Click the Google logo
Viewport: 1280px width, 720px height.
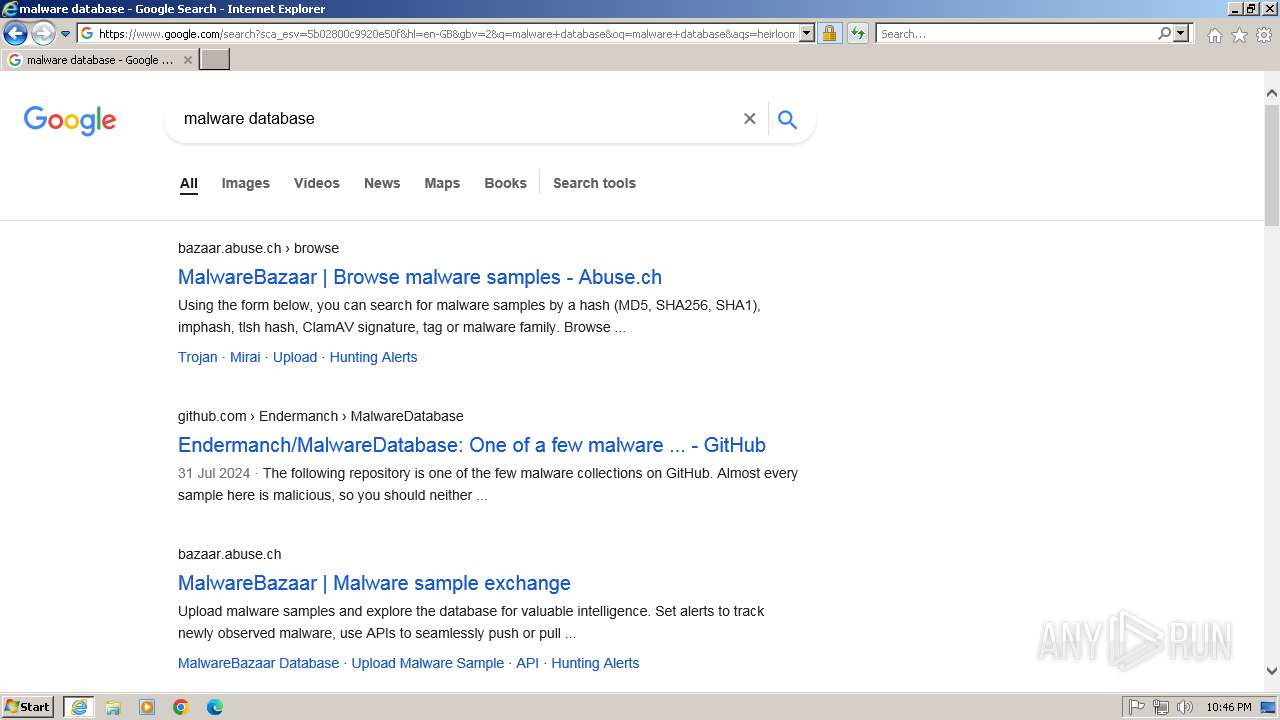point(70,120)
